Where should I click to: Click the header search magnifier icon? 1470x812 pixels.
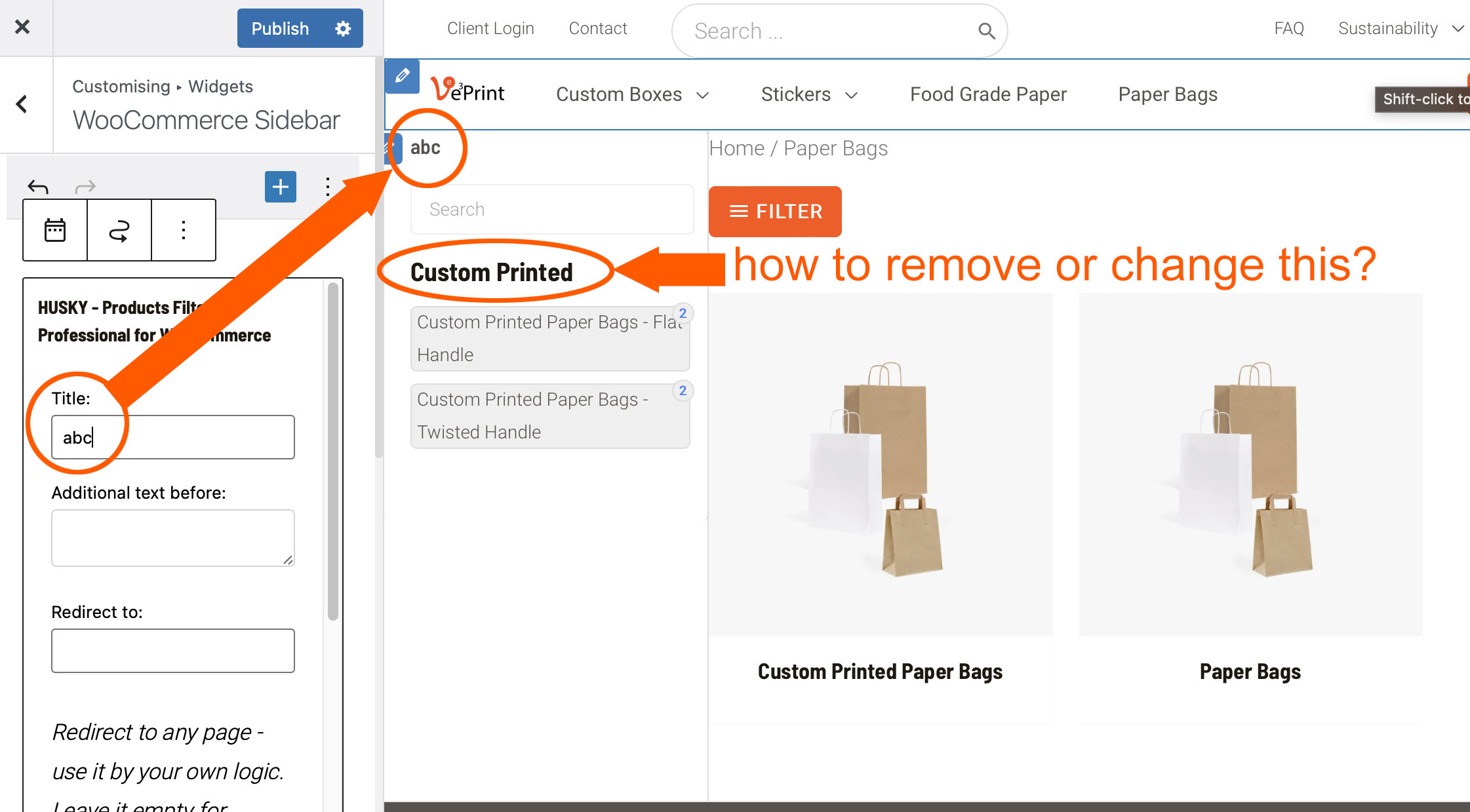(x=986, y=31)
